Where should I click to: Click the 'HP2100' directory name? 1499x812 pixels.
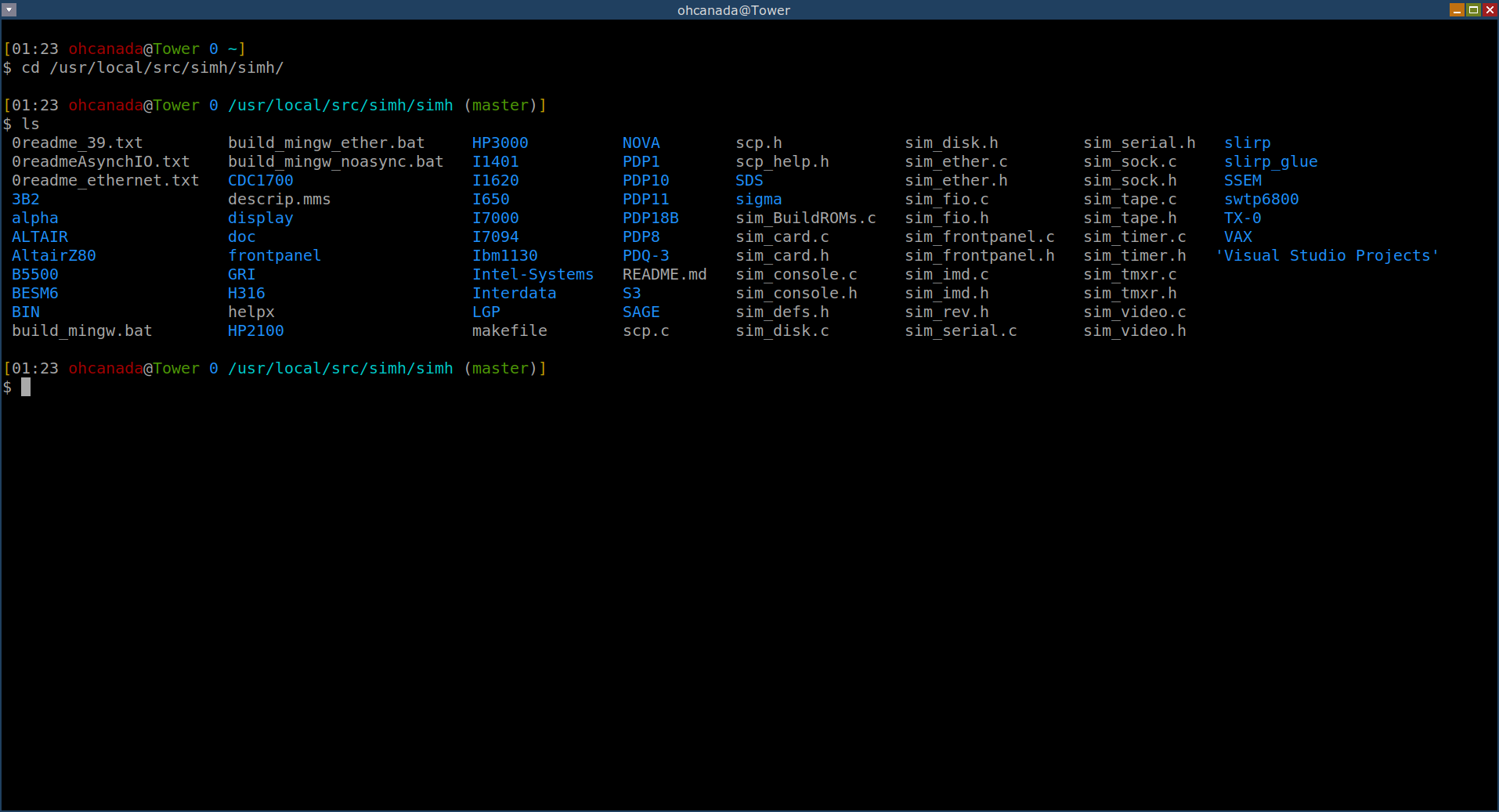(256, 331)
